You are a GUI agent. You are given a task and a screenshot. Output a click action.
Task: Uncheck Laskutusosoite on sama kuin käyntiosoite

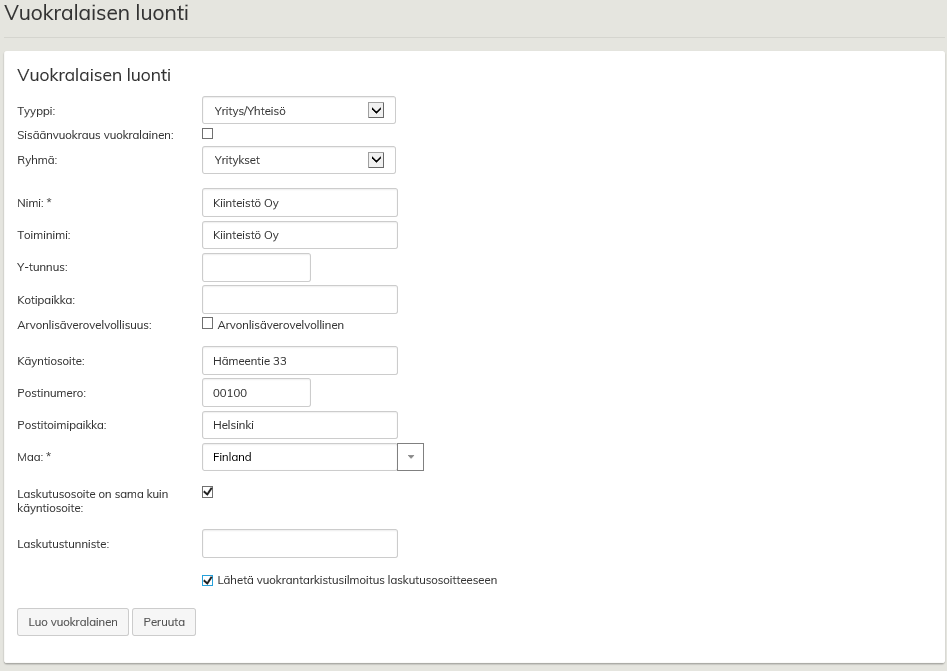[x=208, y=492]
